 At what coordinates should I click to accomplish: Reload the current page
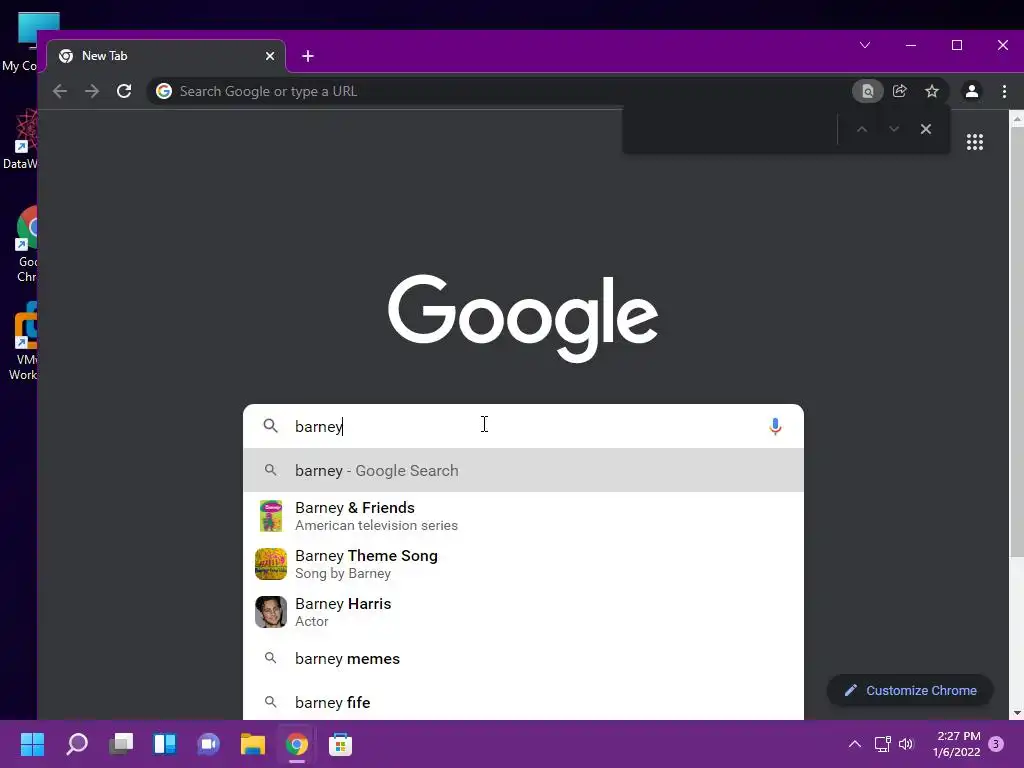124,91
